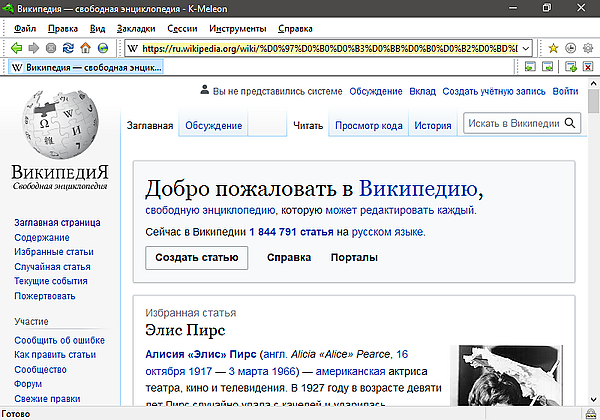
Task: Click Сообщить об ошибке sidebar link
Action: (59, 340)
